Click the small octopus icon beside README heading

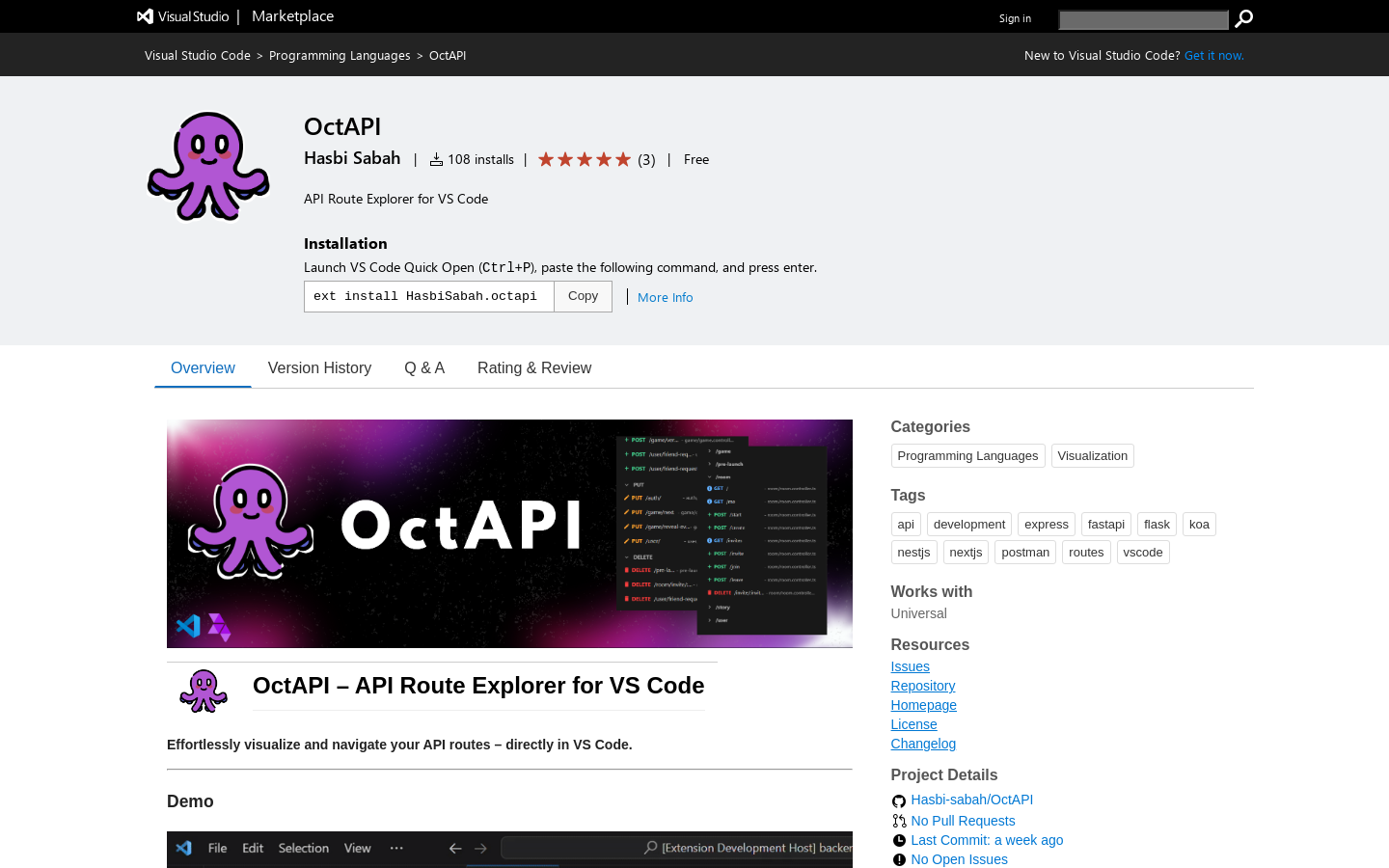click(x=204, y=691)
